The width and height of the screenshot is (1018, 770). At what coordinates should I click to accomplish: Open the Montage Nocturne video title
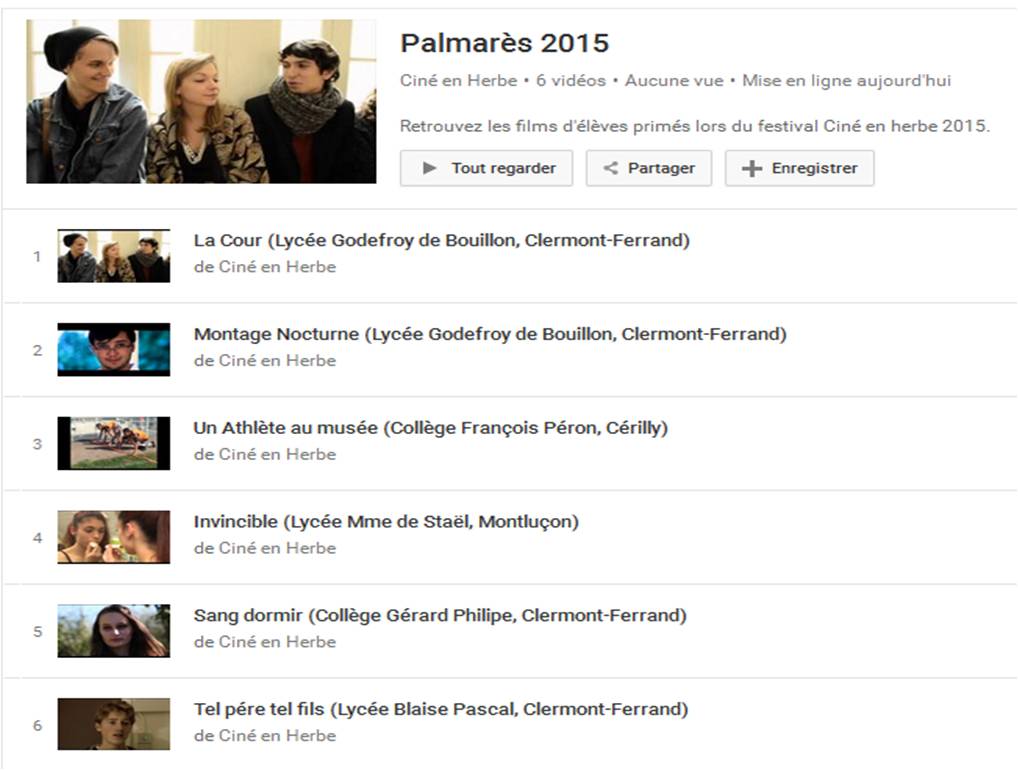pyautogui.click(x=490, y=334)
